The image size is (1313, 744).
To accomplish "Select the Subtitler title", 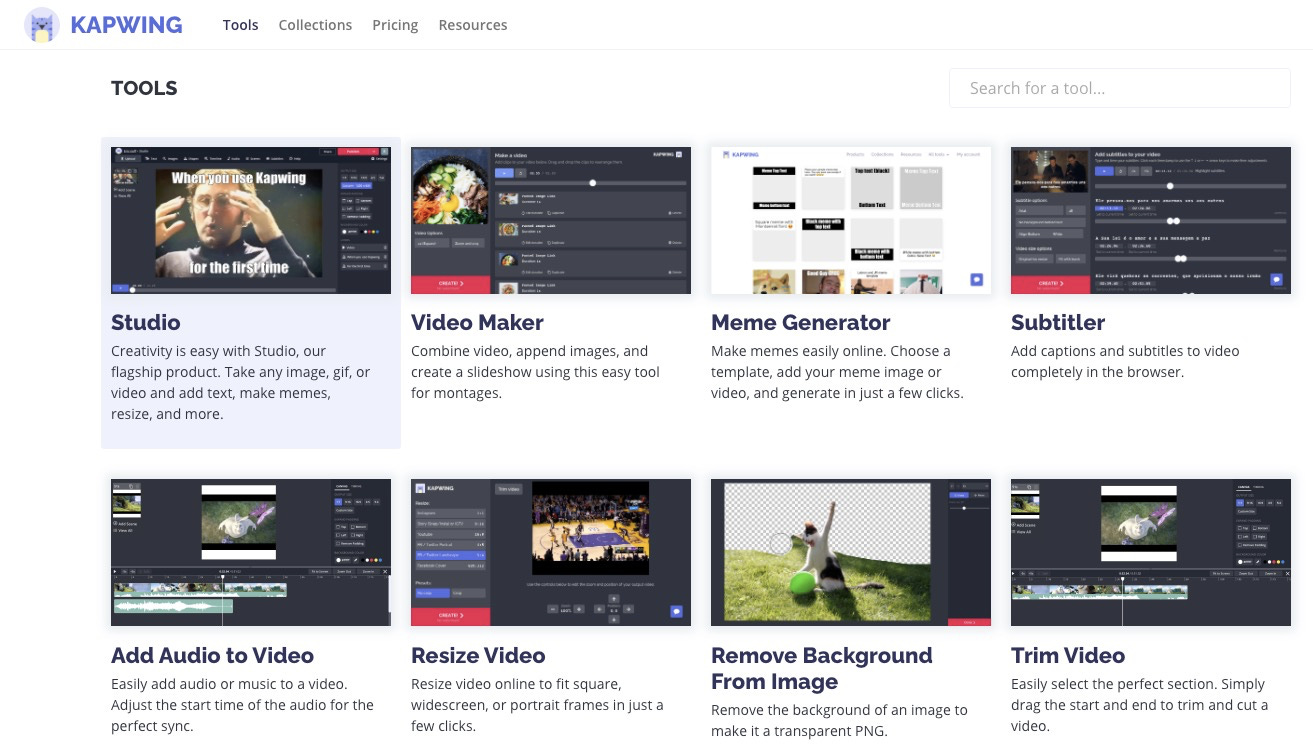I will 1058,322.
